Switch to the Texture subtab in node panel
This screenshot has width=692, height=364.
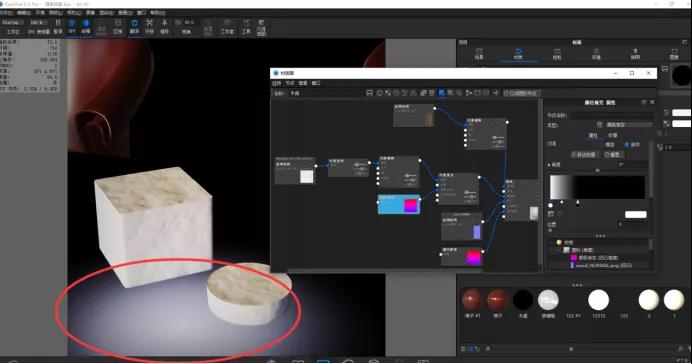click(613, 135)
